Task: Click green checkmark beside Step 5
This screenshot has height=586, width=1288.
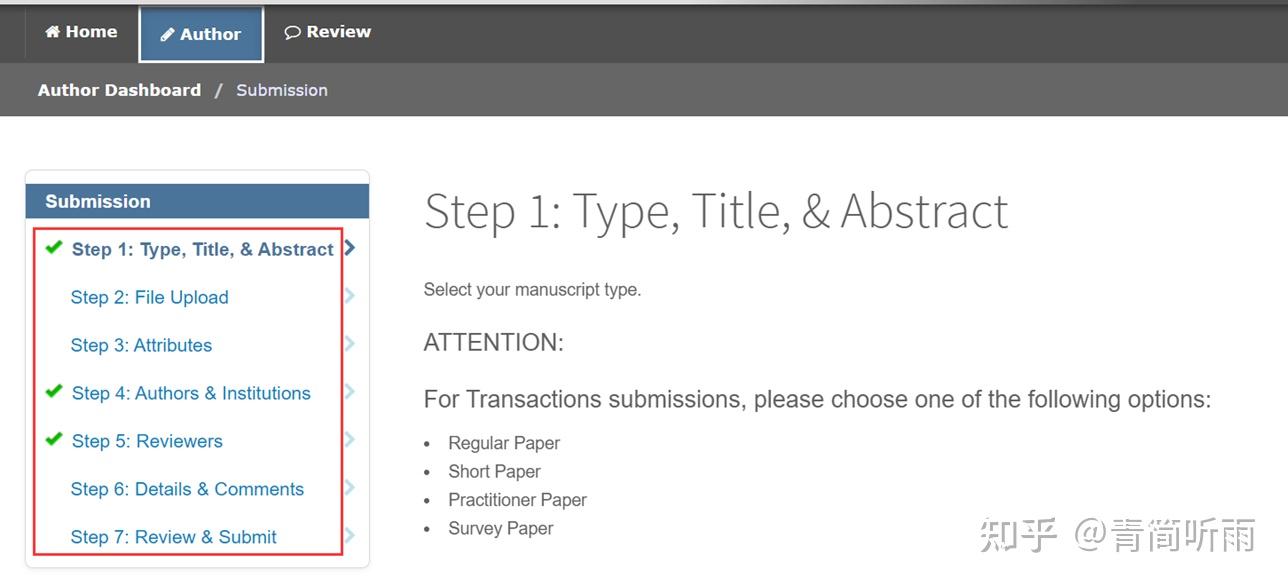Action: point(54,440)
